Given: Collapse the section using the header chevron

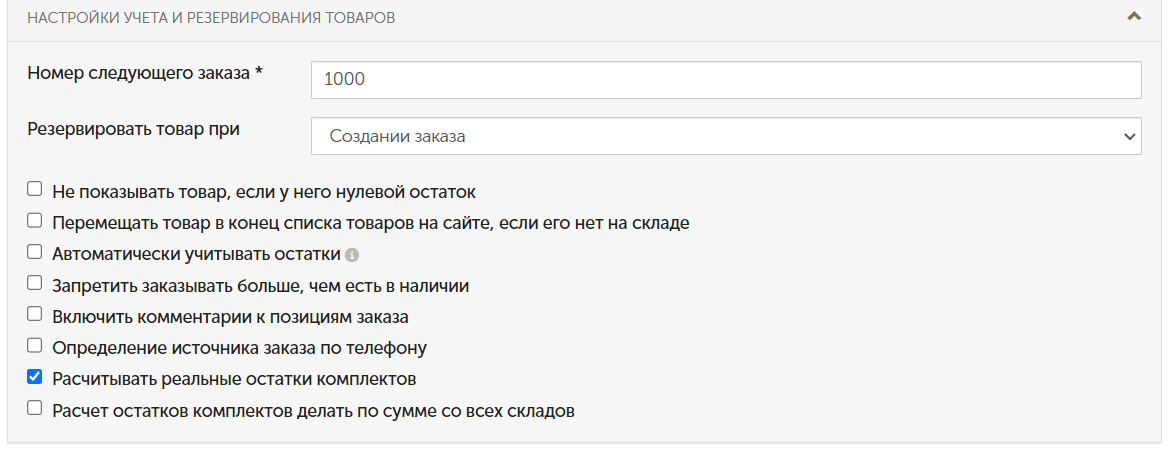Looking at the screenshot, I should (x=1134, y=16).
